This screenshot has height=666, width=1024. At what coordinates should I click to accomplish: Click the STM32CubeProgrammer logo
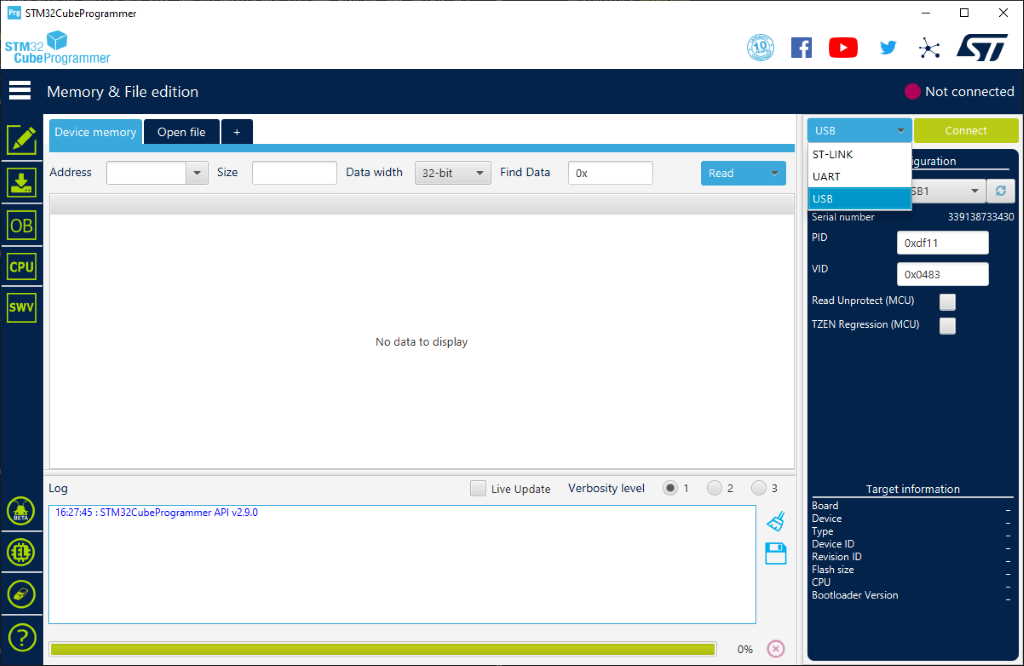[x=57, y=48]
